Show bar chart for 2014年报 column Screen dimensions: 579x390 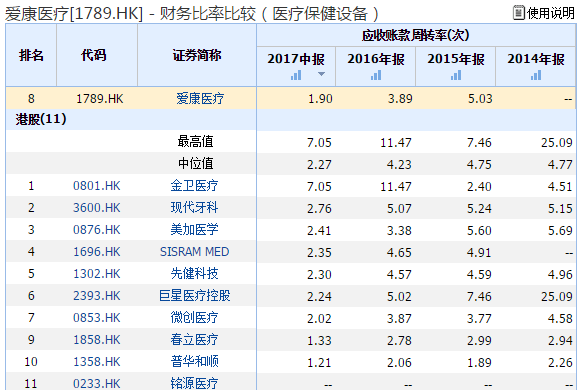pos(536,76)
